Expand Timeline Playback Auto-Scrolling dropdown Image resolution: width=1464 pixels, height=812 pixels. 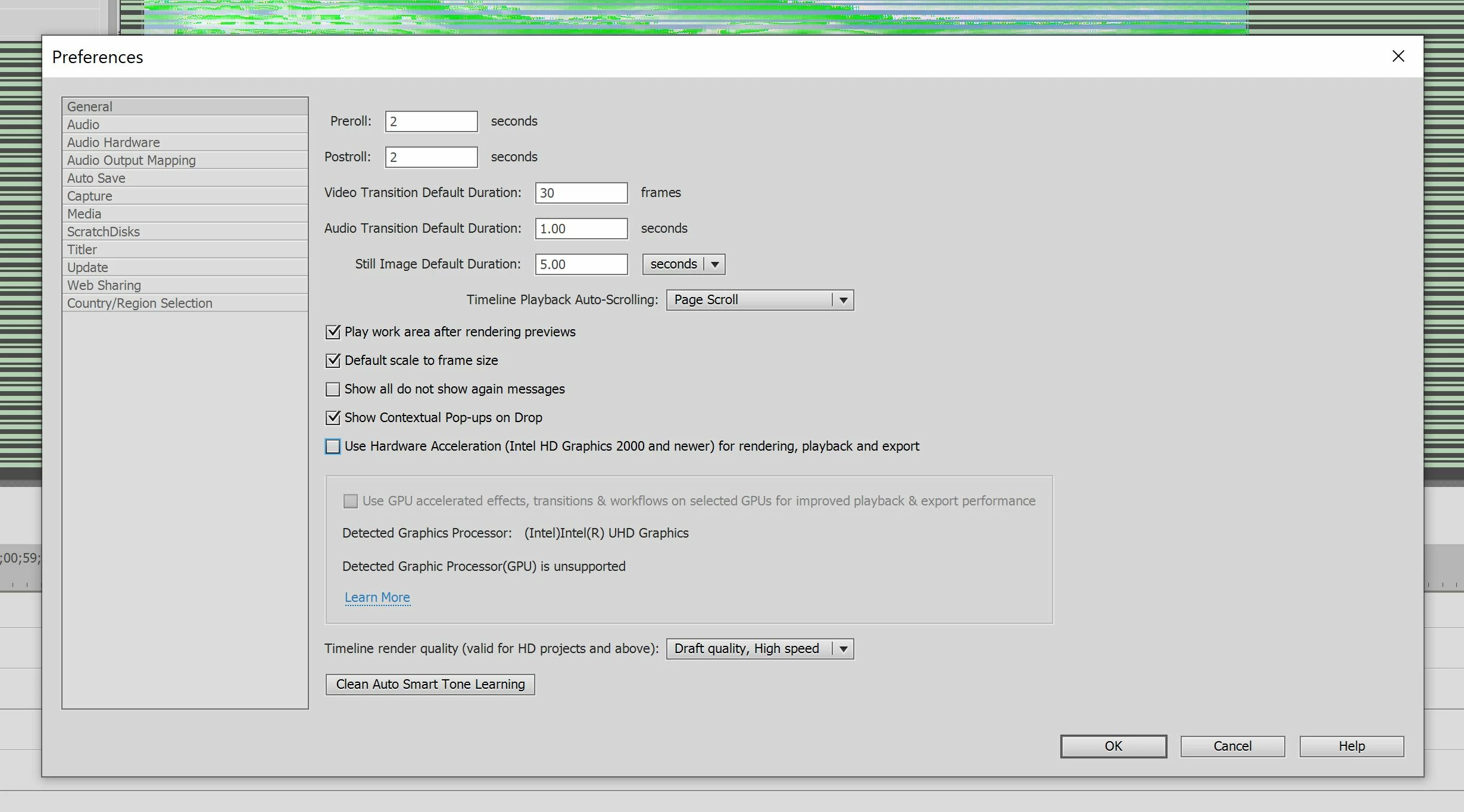tap(760, 300)
